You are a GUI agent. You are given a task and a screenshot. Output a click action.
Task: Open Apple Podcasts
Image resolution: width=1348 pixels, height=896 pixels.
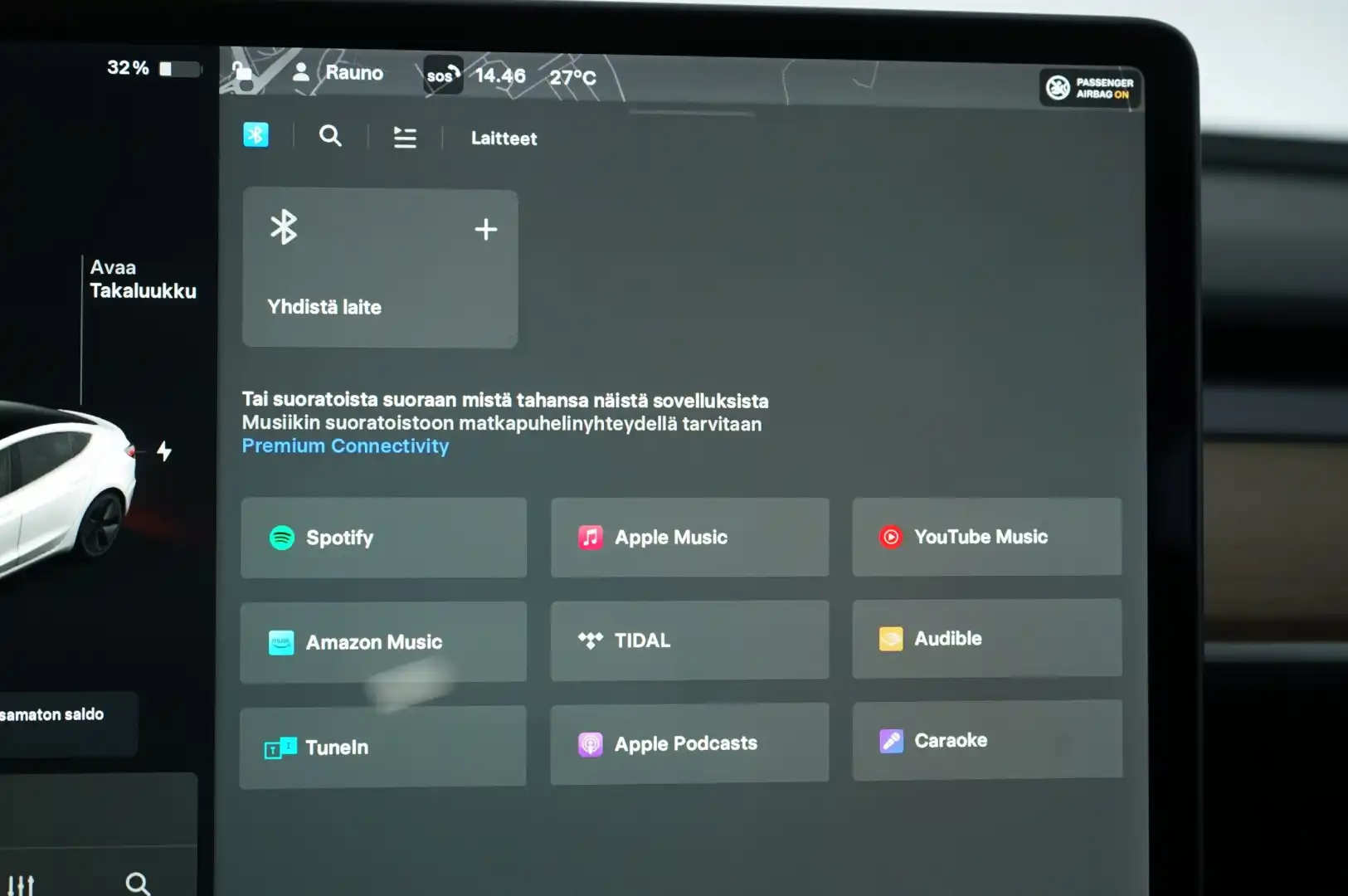689,743
